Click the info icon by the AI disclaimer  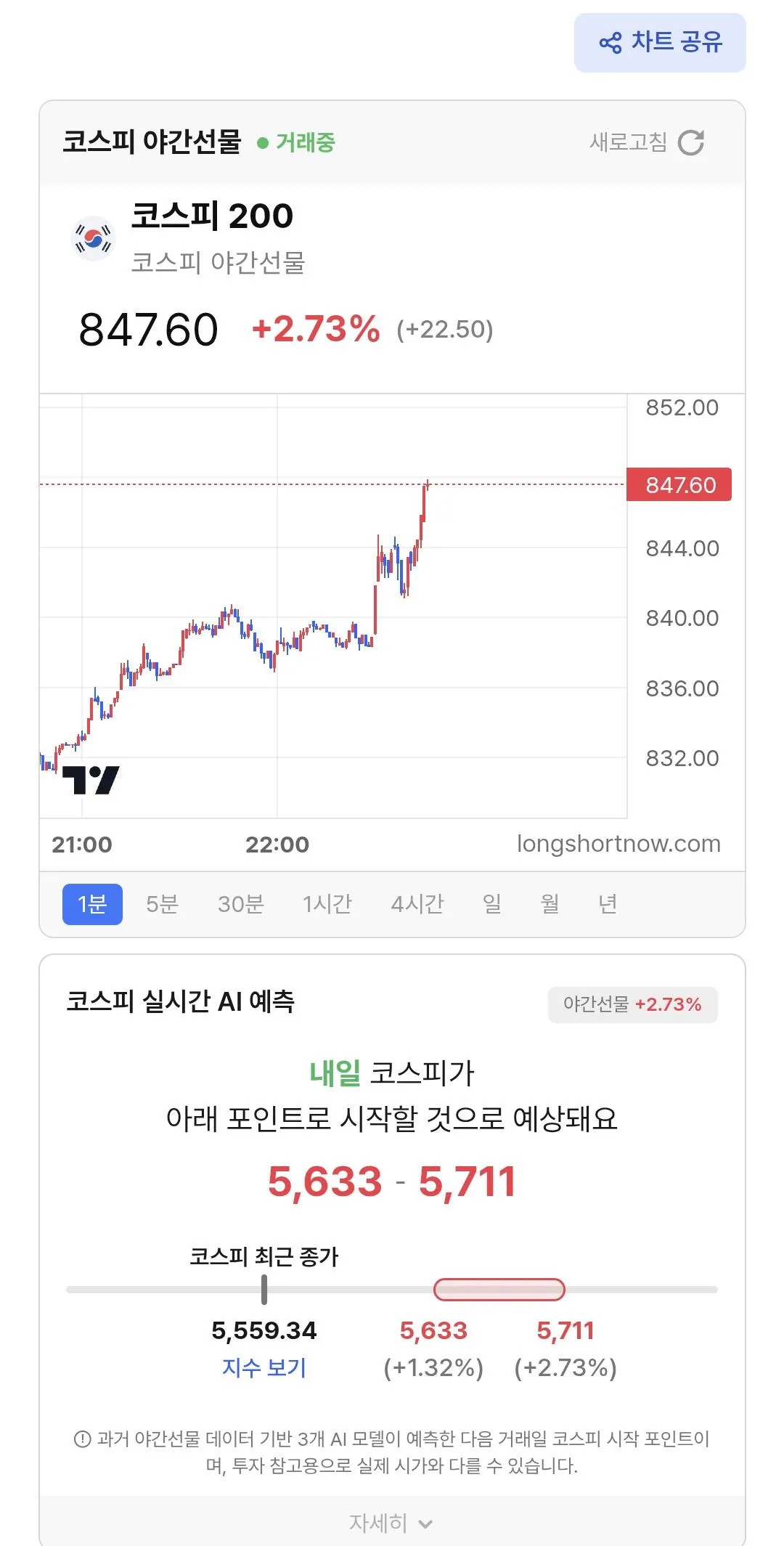click(83, 1439)
